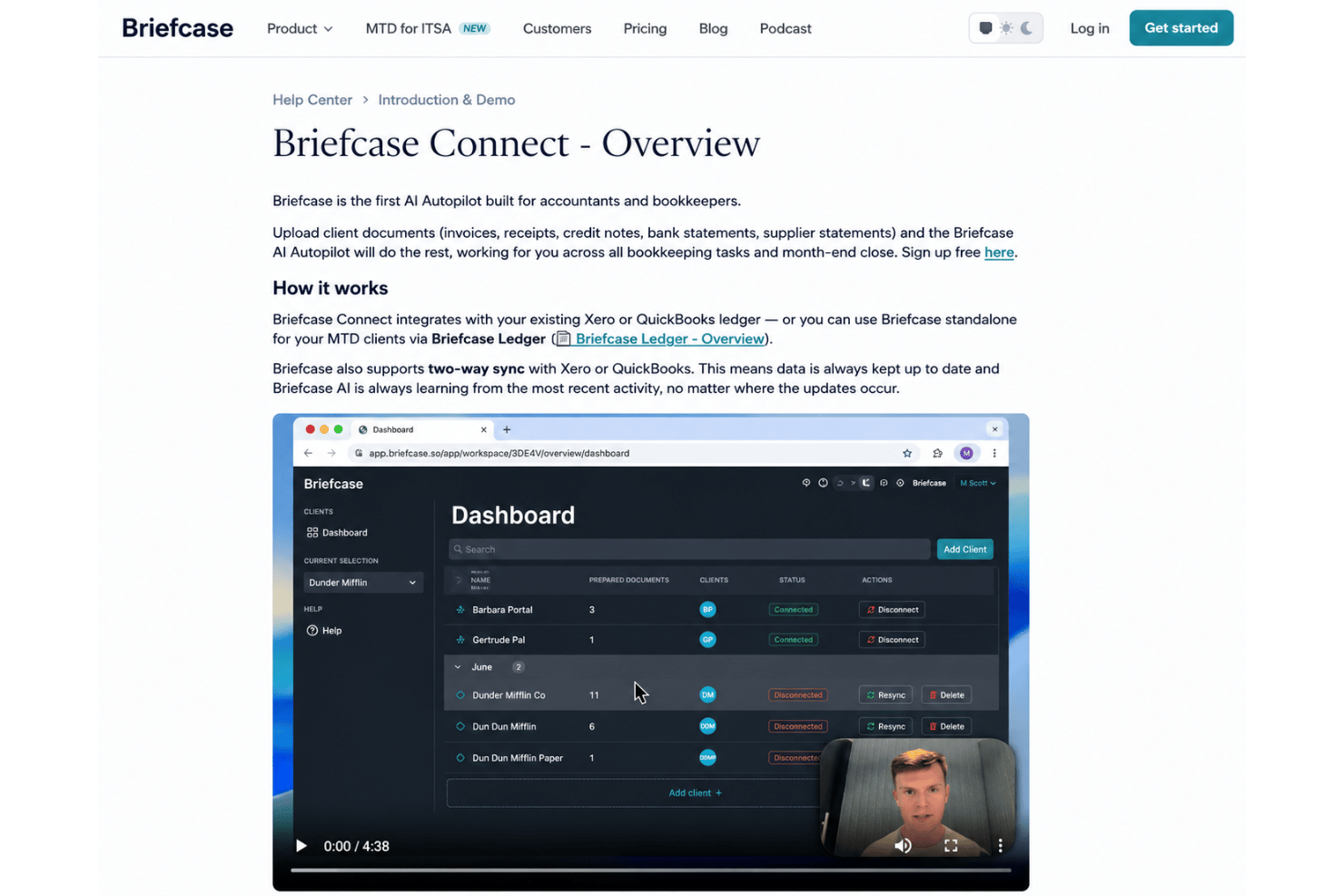
Task: Click the NEW badge beside MTD for ITSA
Action: click(474, 28)
